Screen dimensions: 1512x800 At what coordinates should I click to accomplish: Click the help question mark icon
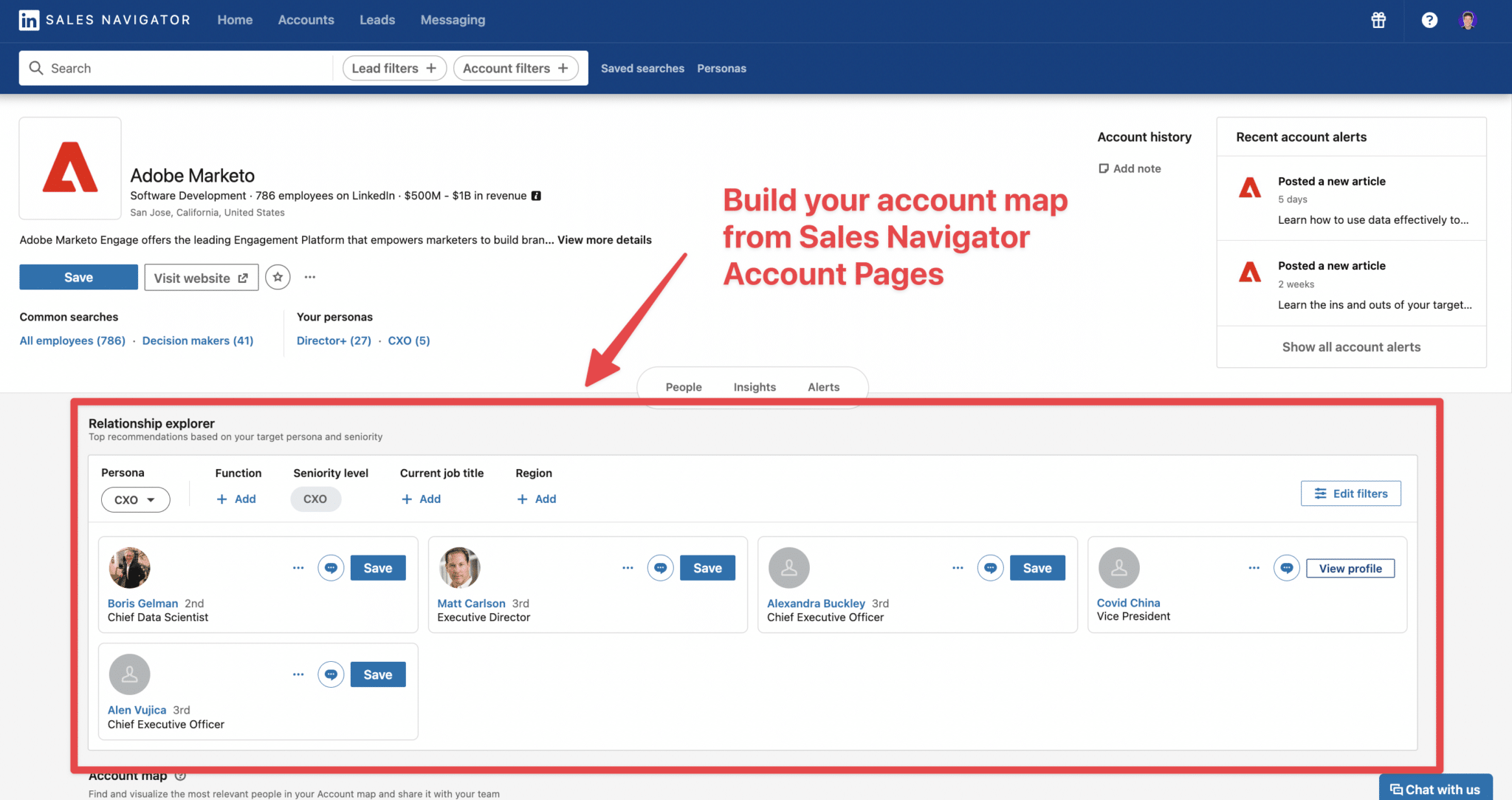1429,20
